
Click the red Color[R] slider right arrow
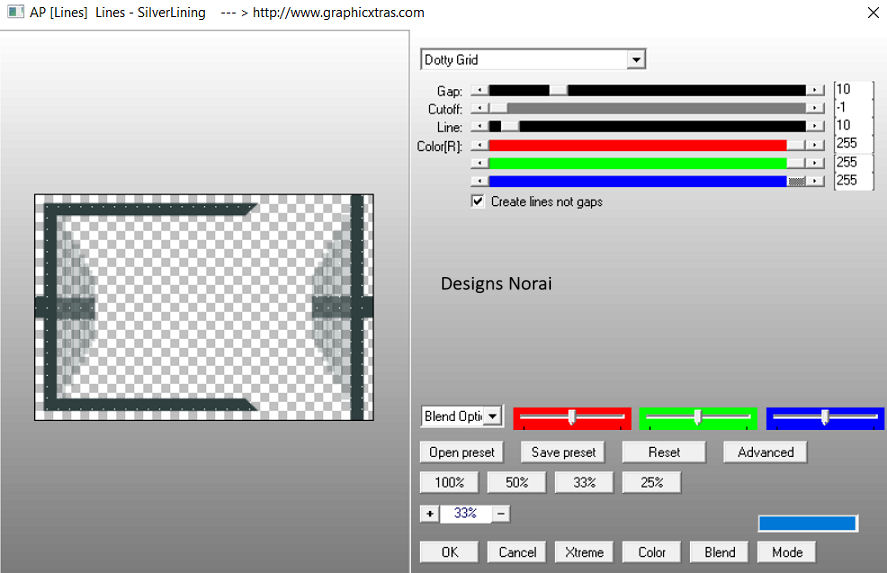point(815,145)
